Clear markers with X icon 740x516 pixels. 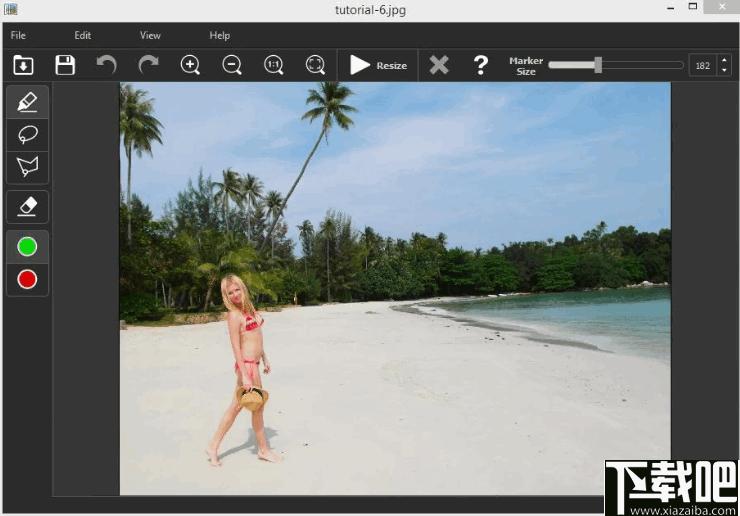point(439,65)
